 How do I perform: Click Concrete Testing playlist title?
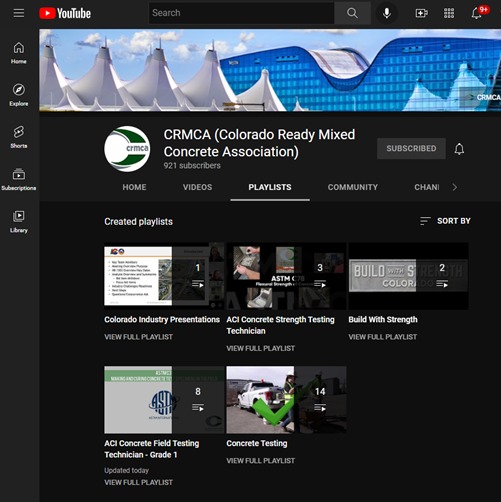(257, 443)
